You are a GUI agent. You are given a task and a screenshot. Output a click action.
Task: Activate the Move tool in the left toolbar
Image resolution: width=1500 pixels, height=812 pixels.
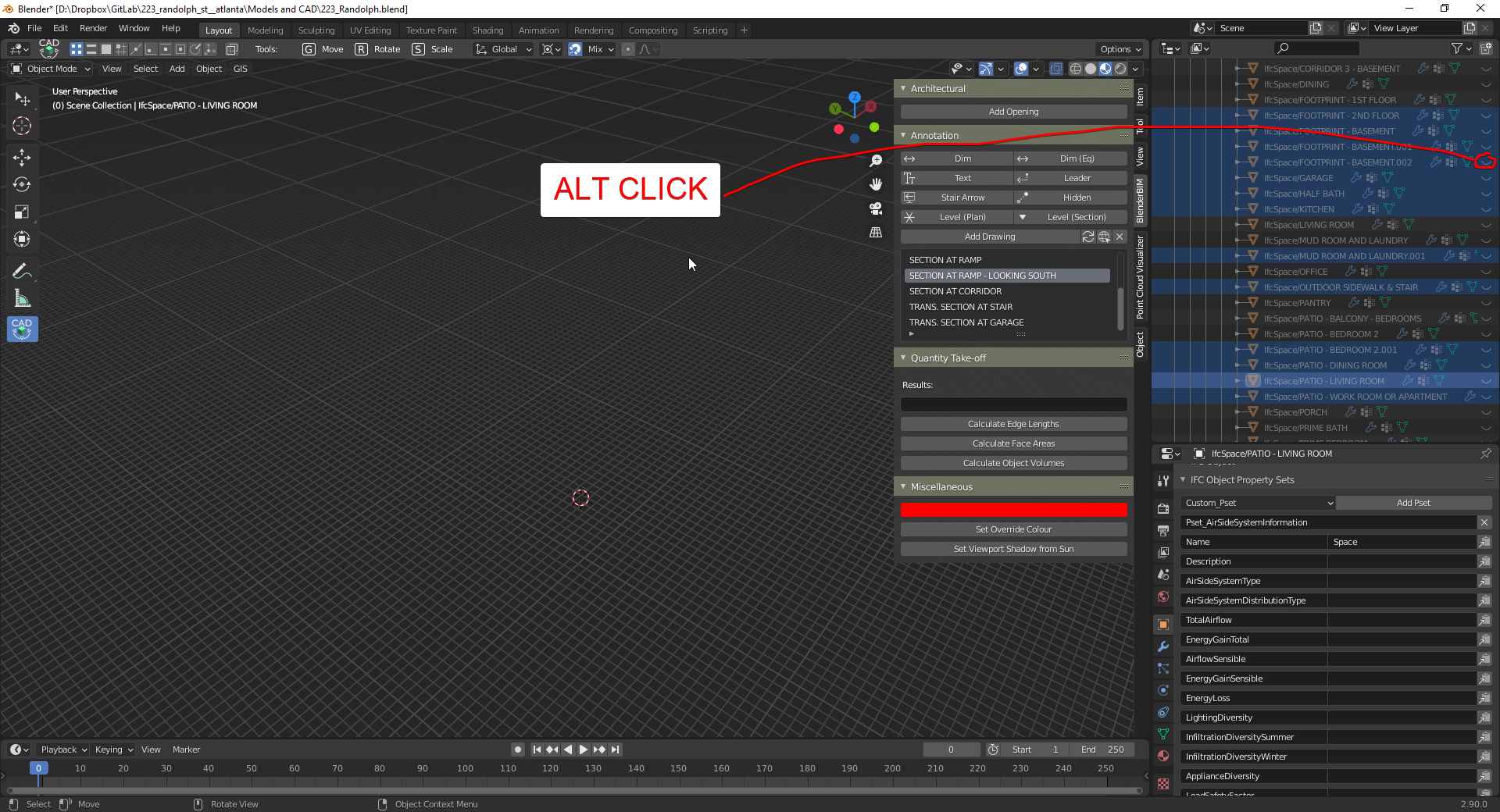[x=22, y=157]
